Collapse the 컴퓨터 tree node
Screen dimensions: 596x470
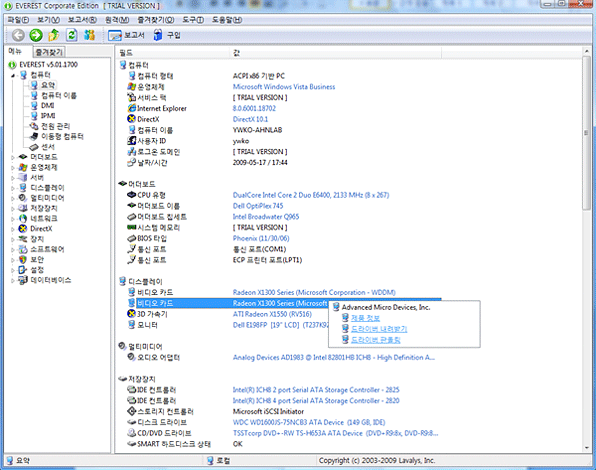click(13, 75)
